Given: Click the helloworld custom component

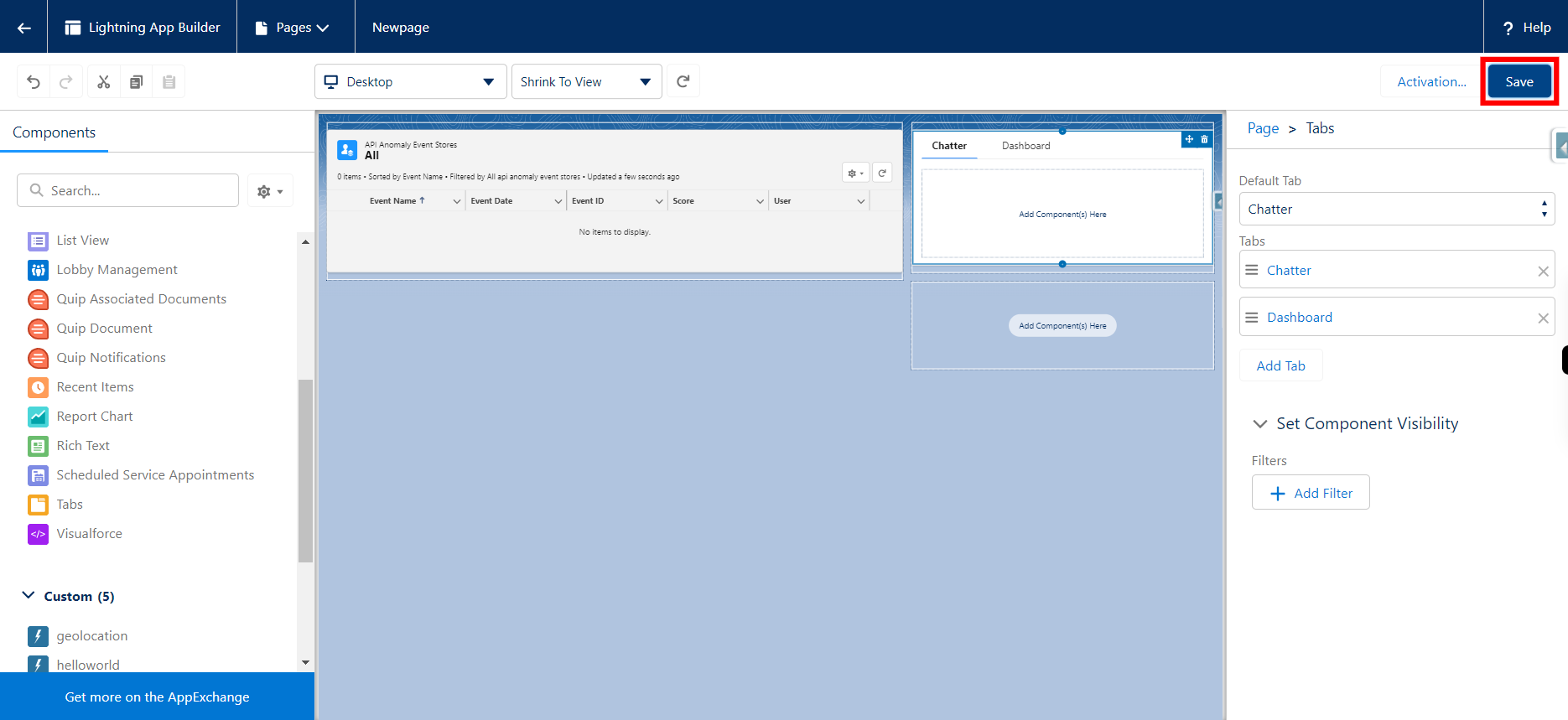Looking at the screenshot, I should (x=88, y=665).
